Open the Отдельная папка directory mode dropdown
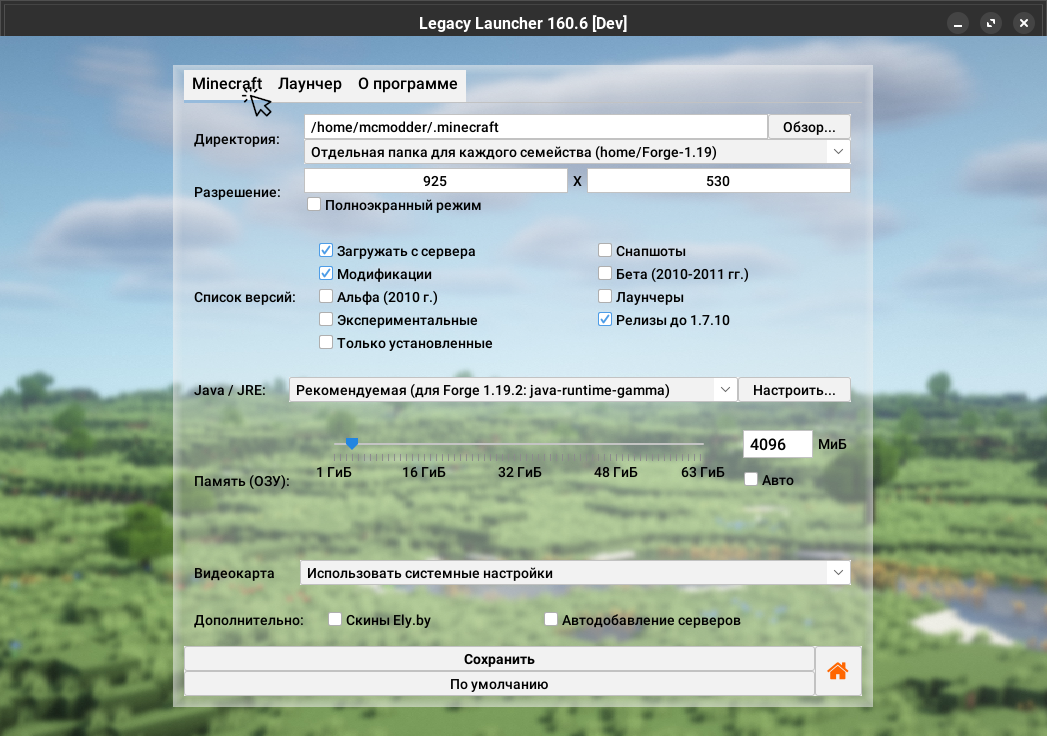This screenshot has width=1047, height=736. 577,152
